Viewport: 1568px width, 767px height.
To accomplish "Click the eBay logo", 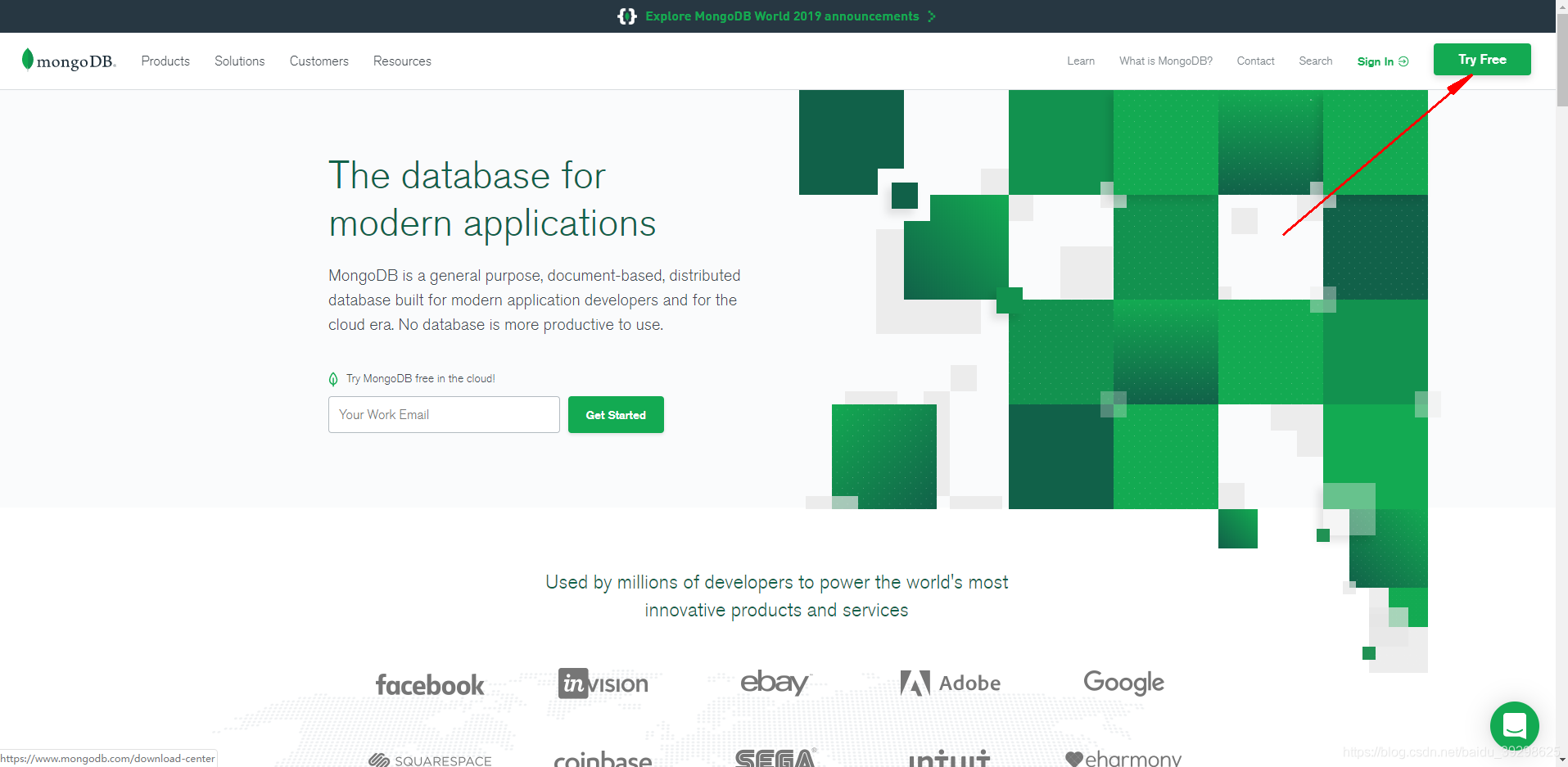I will click(775, 682).
